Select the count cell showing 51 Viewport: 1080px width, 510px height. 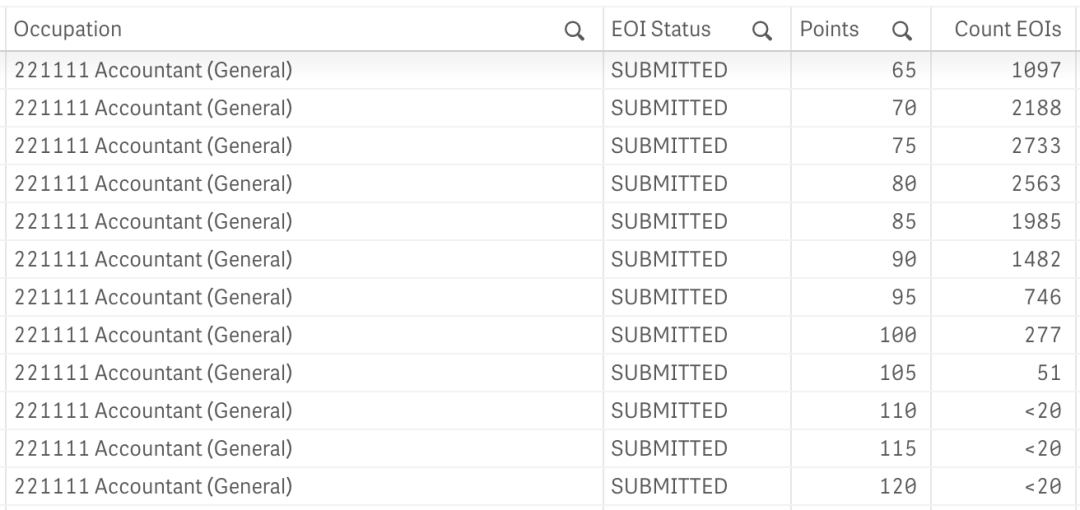click(1005, 373)
